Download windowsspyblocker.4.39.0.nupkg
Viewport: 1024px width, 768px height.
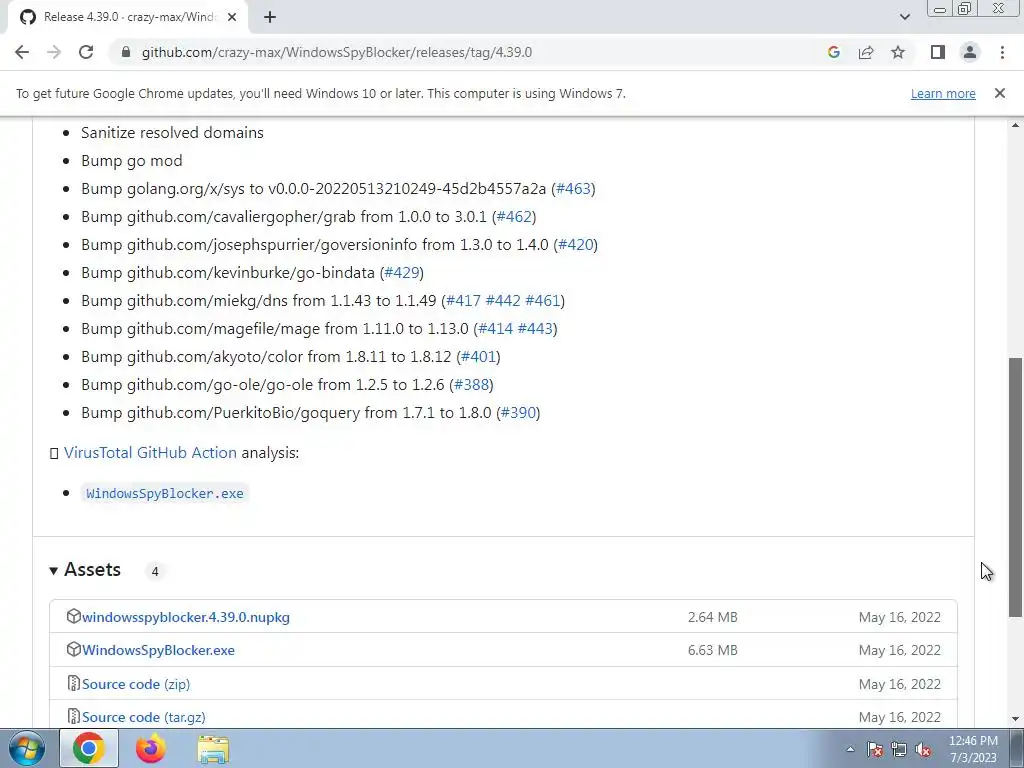click(x=185, y=617)
